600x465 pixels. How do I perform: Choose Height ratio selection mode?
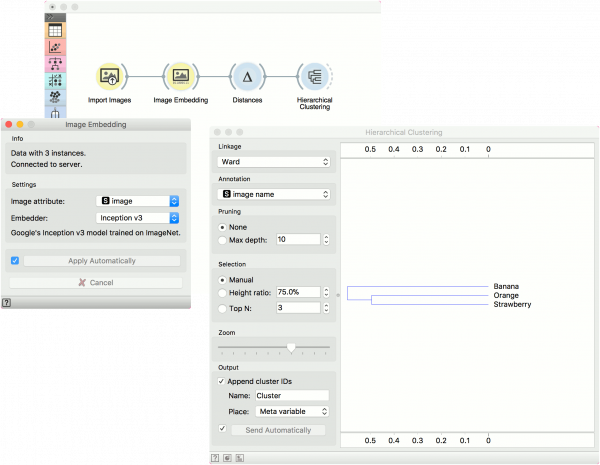[222, 292]
